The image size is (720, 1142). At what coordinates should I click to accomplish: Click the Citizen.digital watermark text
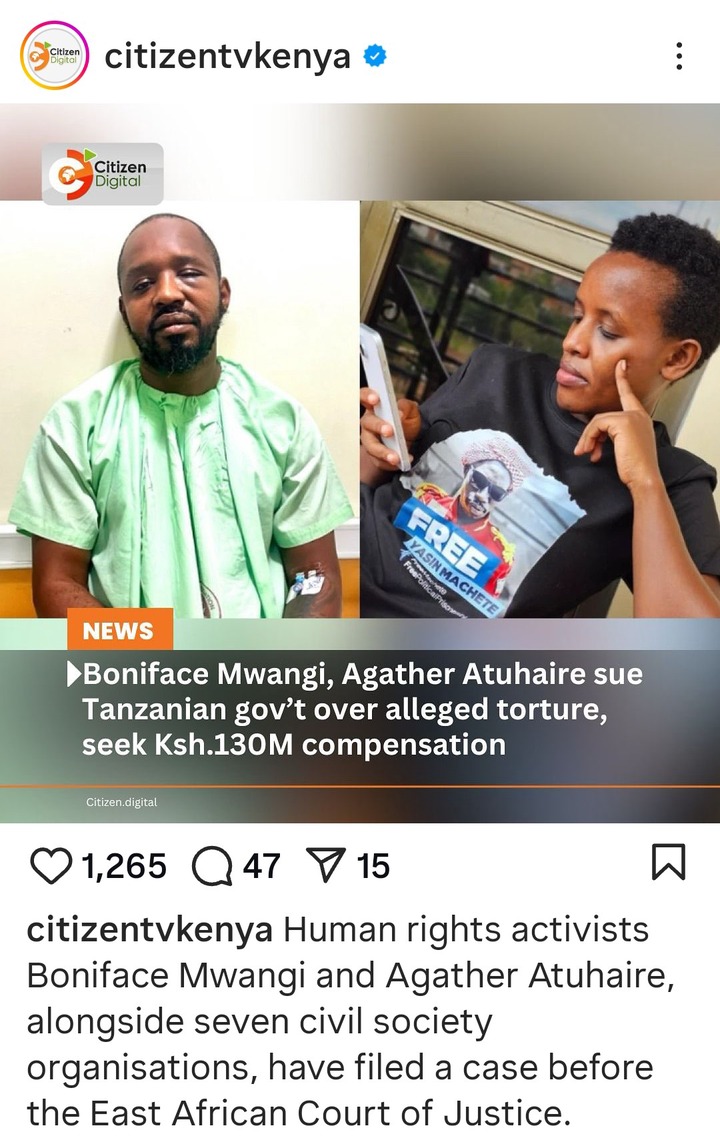[122, 802]
